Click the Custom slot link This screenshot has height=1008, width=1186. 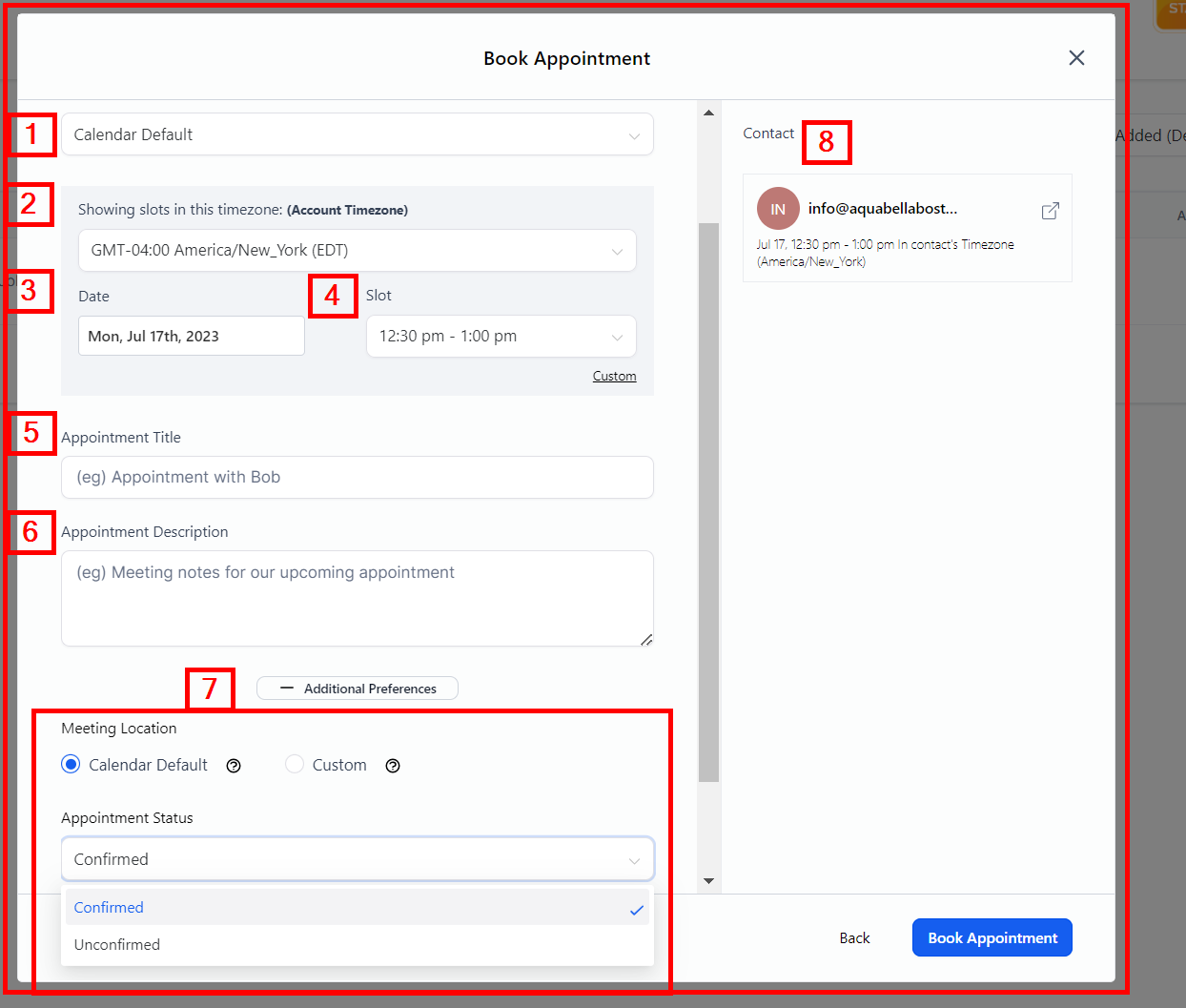pos(614,376)
